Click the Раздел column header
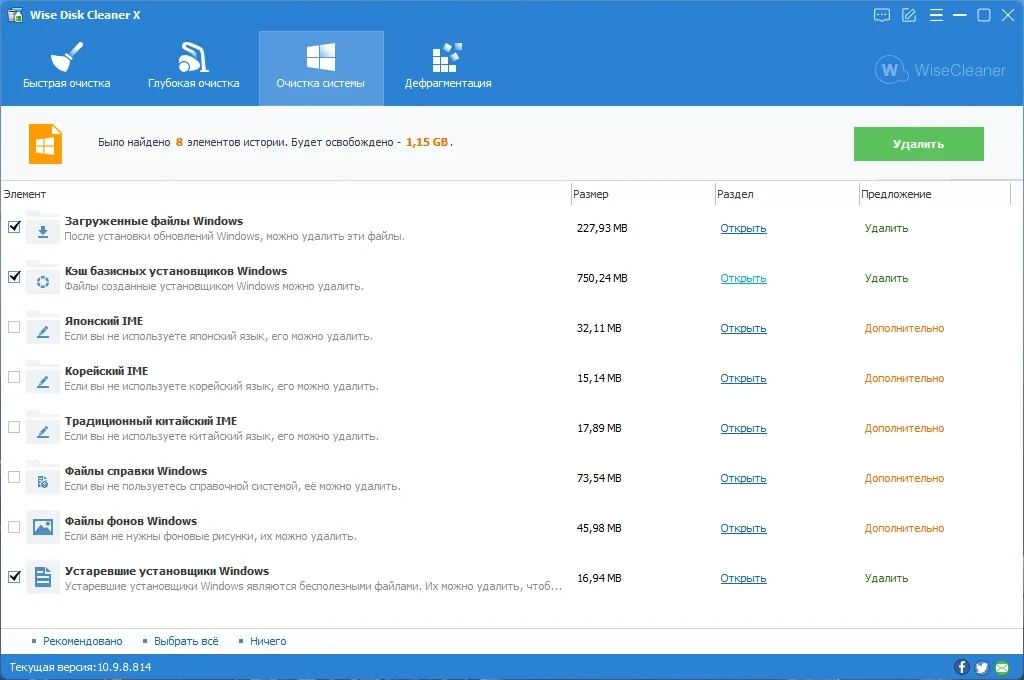The image size is (1024, 680). [735, 194]
